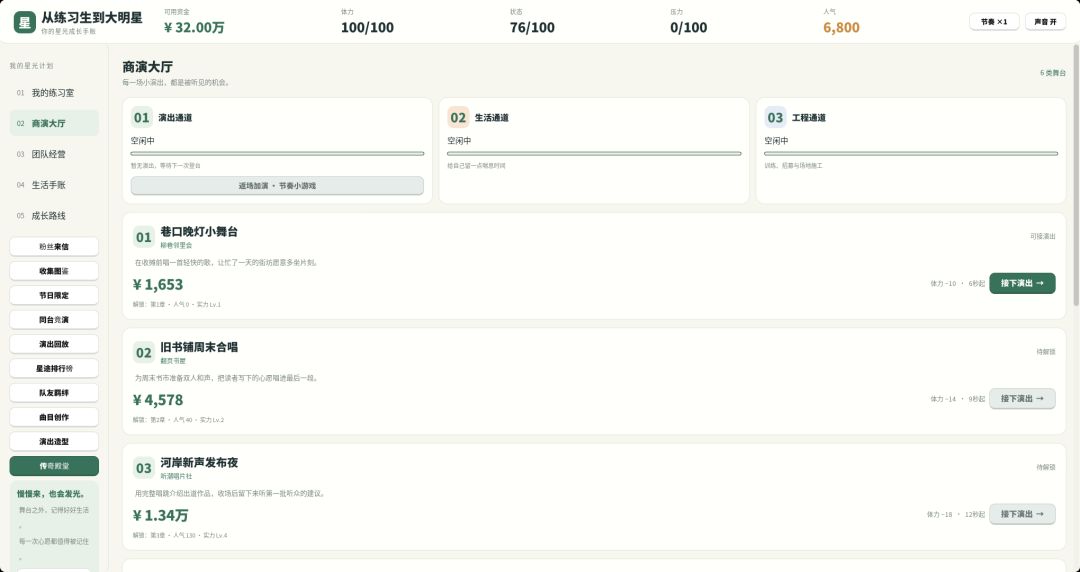The height and width of the screenshot is (572, 1080).
Task: Click the 慢慢来，也会发光。 note
Action: [x=51, y=494]
